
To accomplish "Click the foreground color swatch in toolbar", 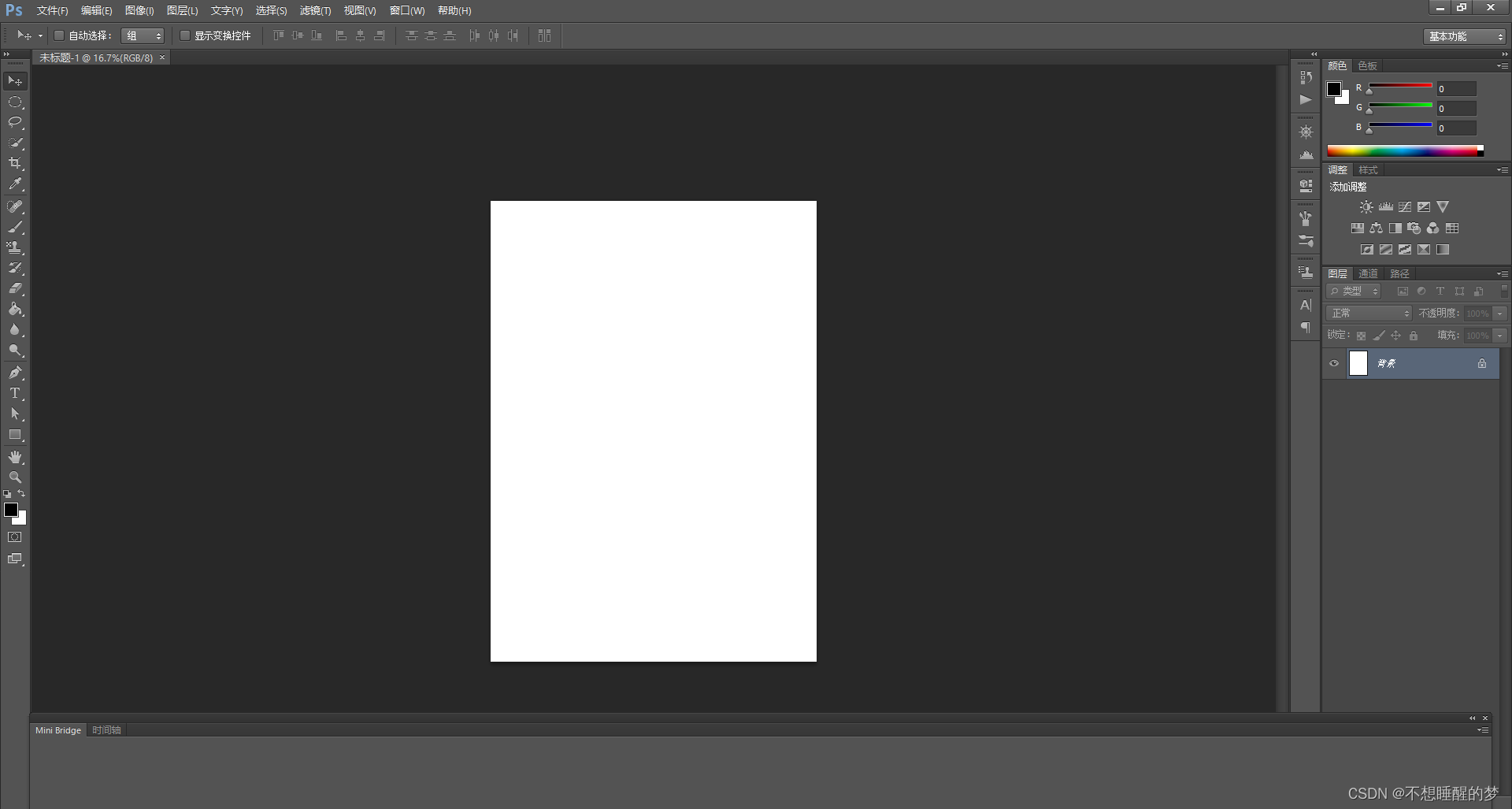I will tap(11, 510).
